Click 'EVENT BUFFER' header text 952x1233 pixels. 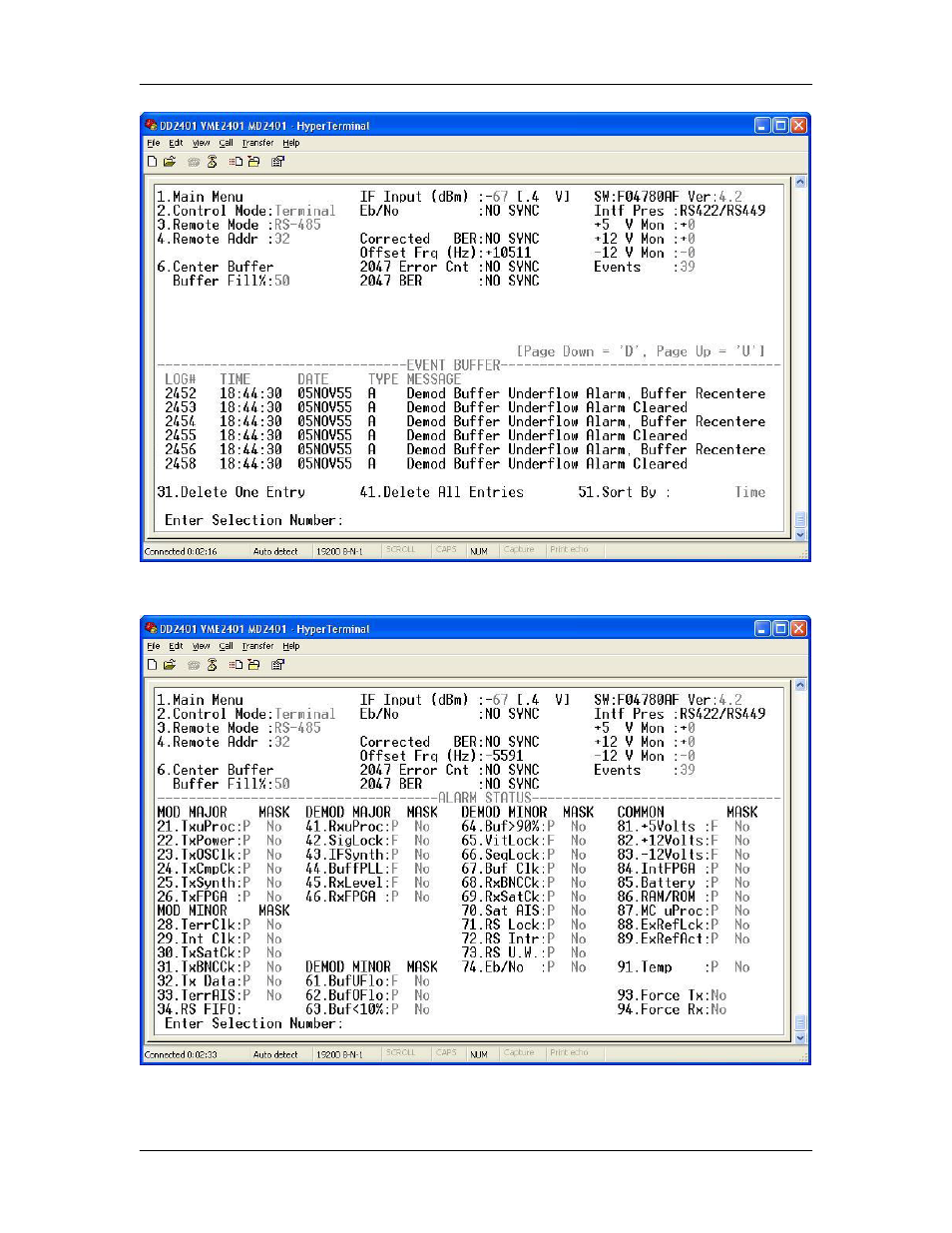tap(453, 365)
